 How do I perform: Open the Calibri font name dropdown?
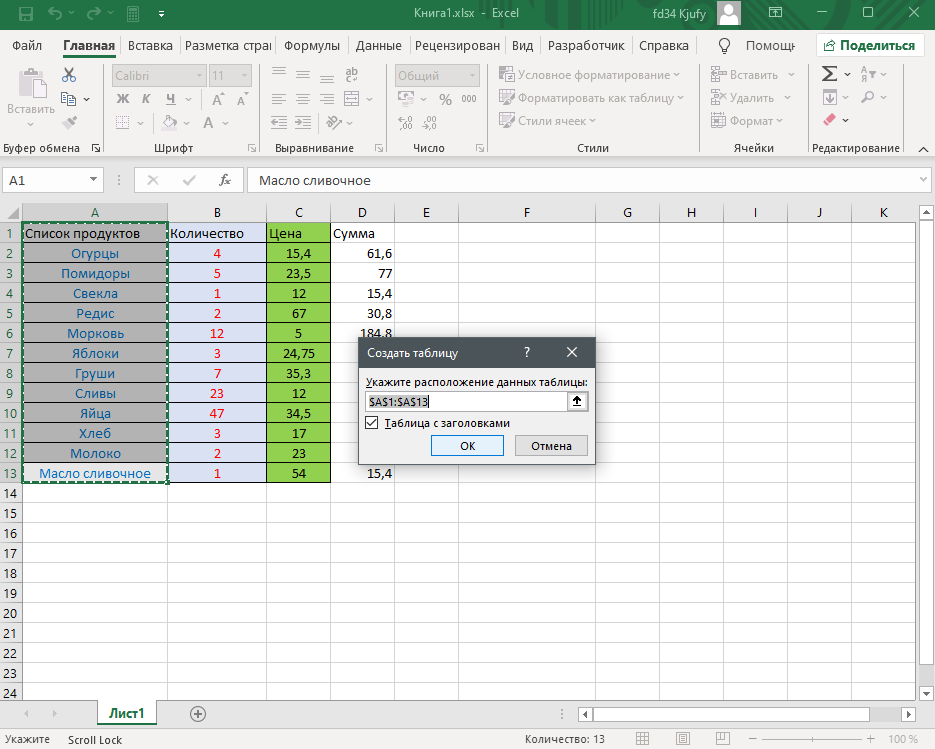197,75
